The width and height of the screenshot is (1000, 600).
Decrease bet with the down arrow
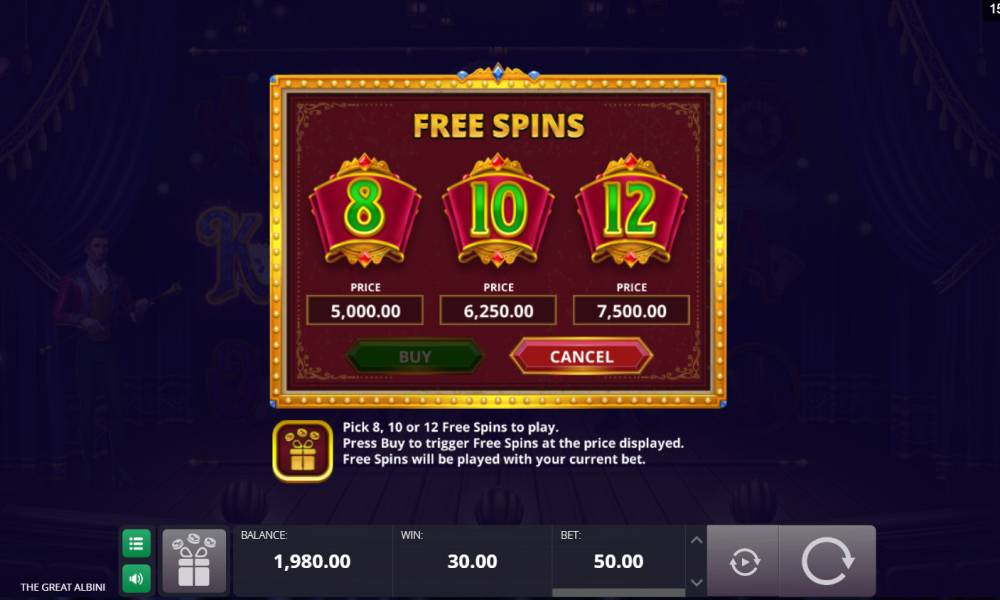pos(696,582)
